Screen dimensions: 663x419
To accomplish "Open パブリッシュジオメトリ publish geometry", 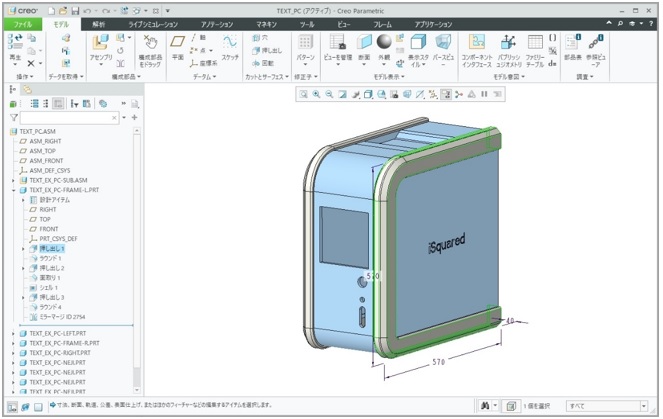I will [x=509, y=51].
